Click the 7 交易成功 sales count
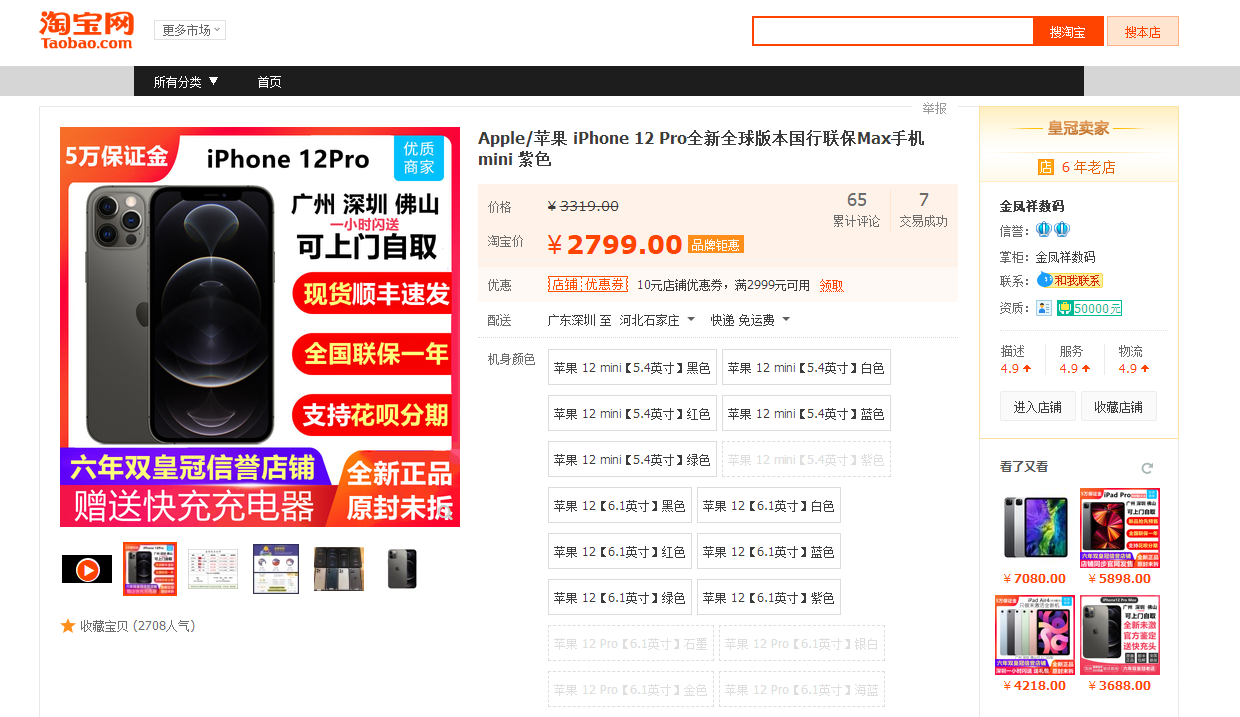This screenshot has width=1240, height=717. pos(924,210)
